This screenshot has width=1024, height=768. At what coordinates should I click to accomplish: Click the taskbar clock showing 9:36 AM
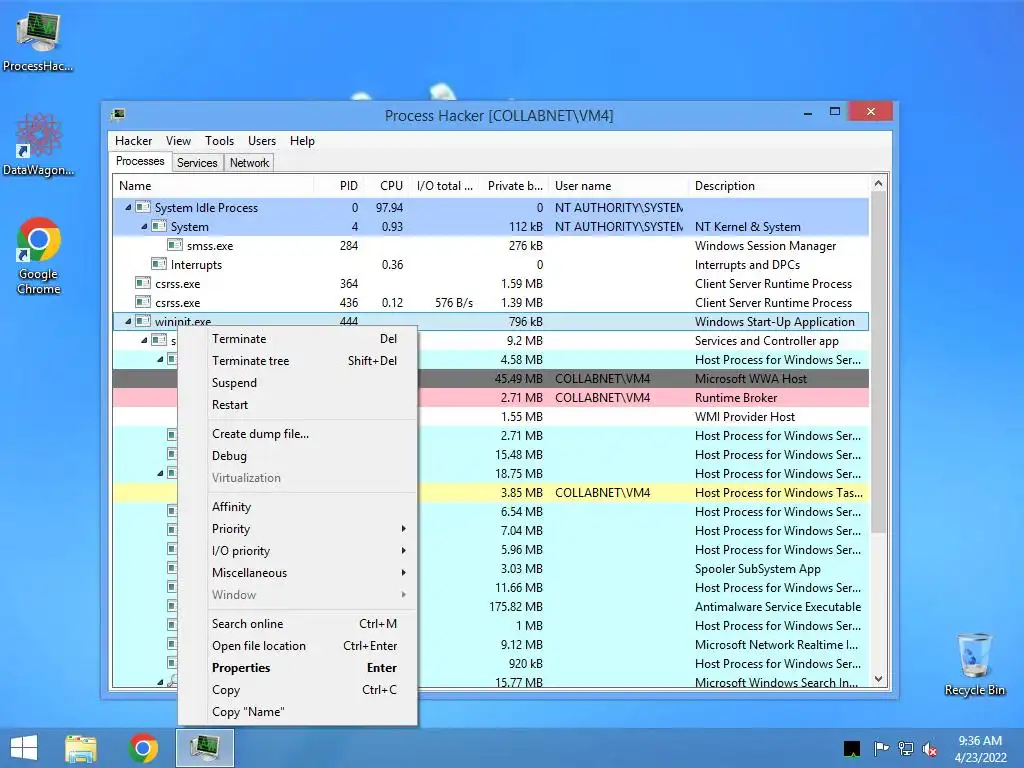click(x=980, y=749)
